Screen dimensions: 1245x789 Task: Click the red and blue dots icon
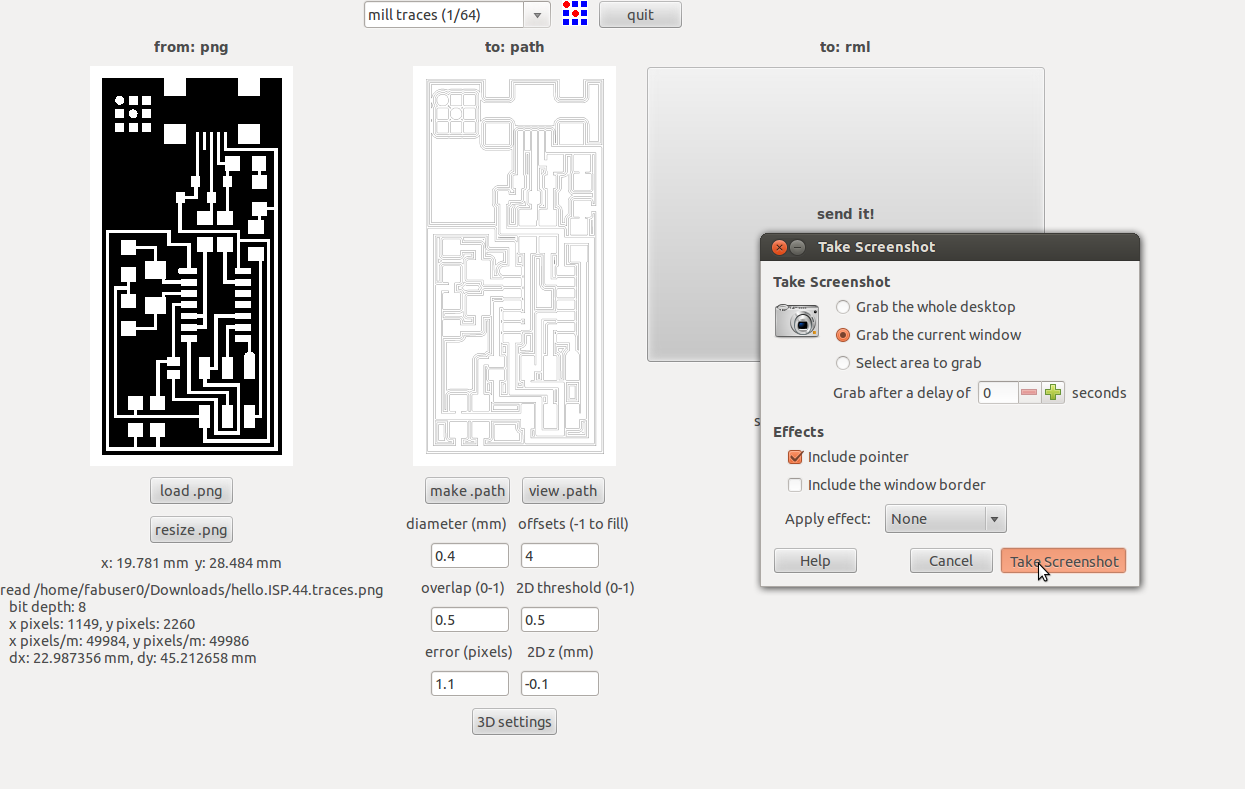click(574, 13)
